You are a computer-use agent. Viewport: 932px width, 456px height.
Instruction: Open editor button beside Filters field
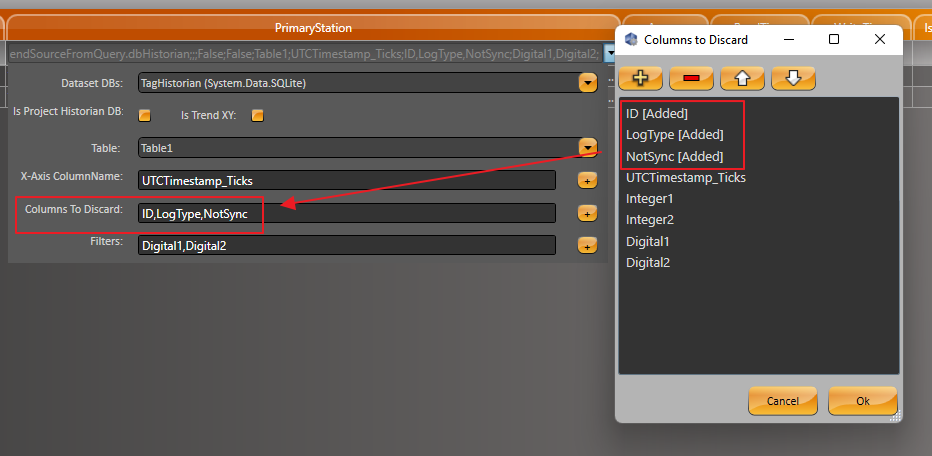pyautogui.click(x=587, y=245)
